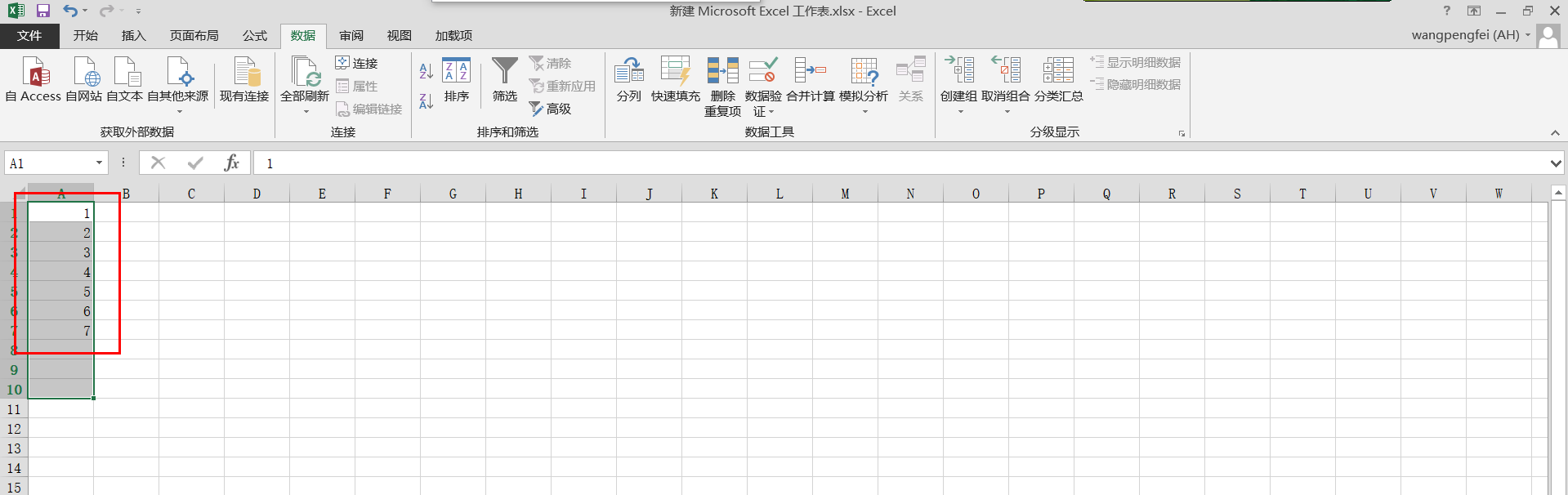Click the Save icon in title bar
Viewport: 1568px width, 495px height.
tap(43, 11)
